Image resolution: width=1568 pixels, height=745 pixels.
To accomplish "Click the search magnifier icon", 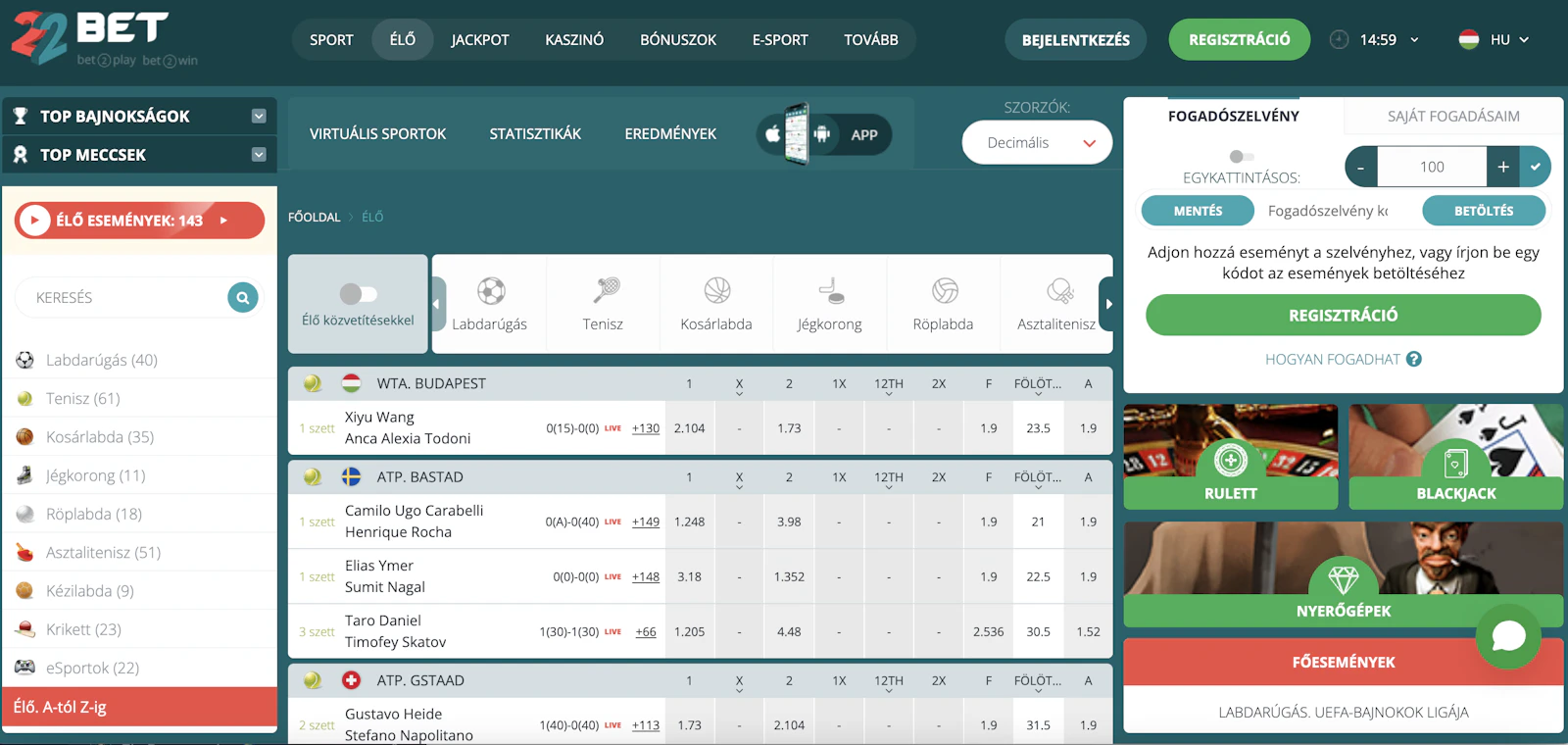I will pos(243,297).
